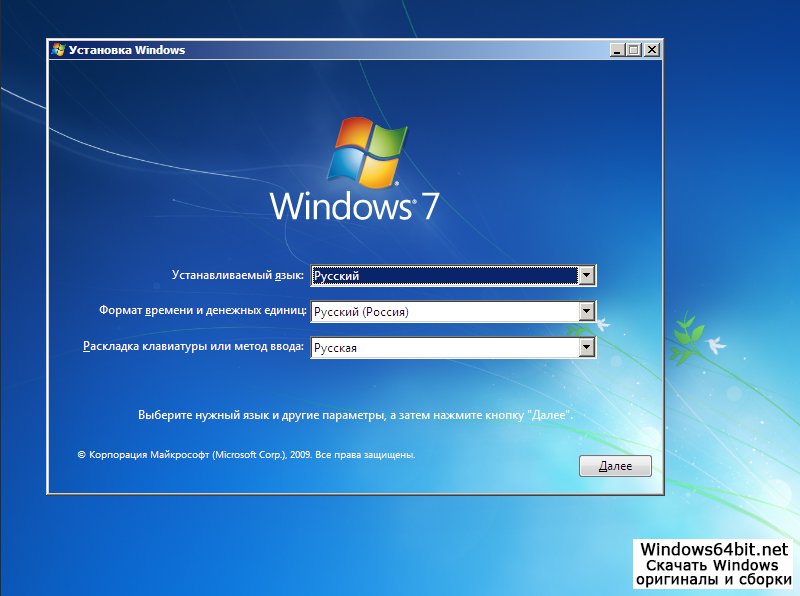Close the Установка Windows dialog
The image size is (800, 596).
click(x=651, y=49)
